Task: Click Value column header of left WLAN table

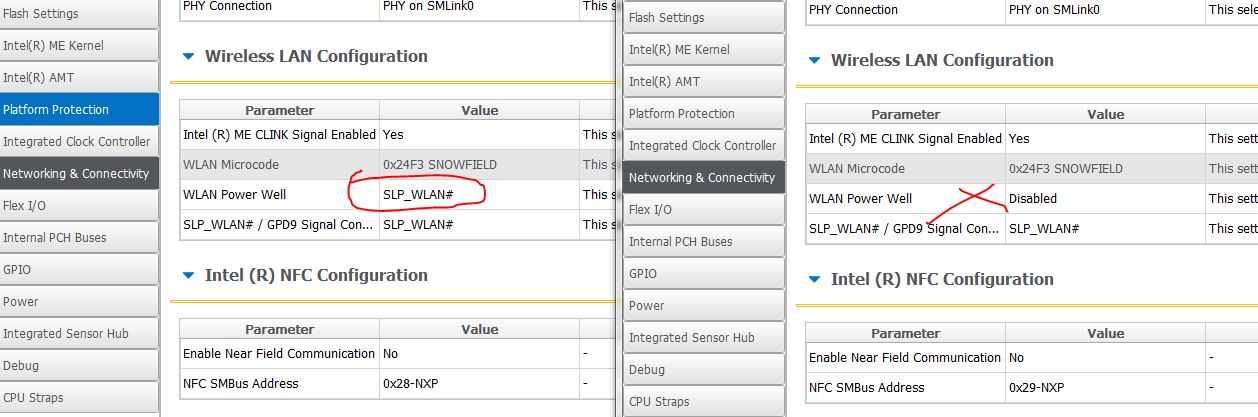Action: pyautogui.click(x=479, y=110)
